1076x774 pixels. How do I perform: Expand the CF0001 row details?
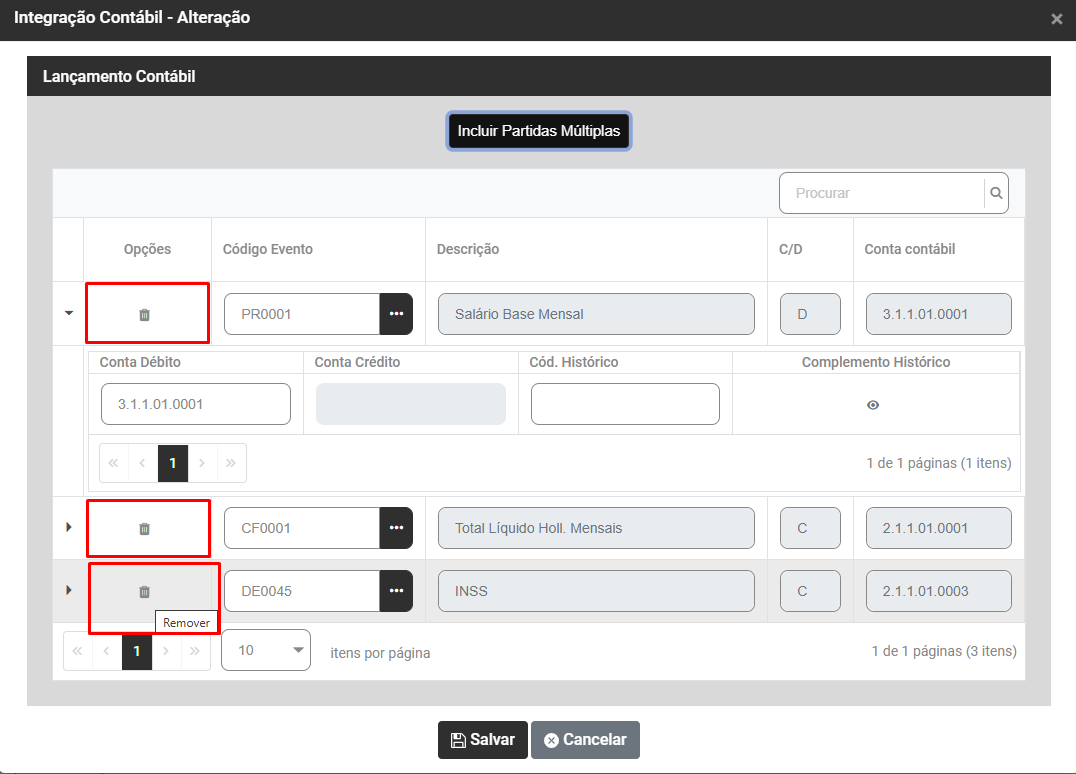(69, 527)
